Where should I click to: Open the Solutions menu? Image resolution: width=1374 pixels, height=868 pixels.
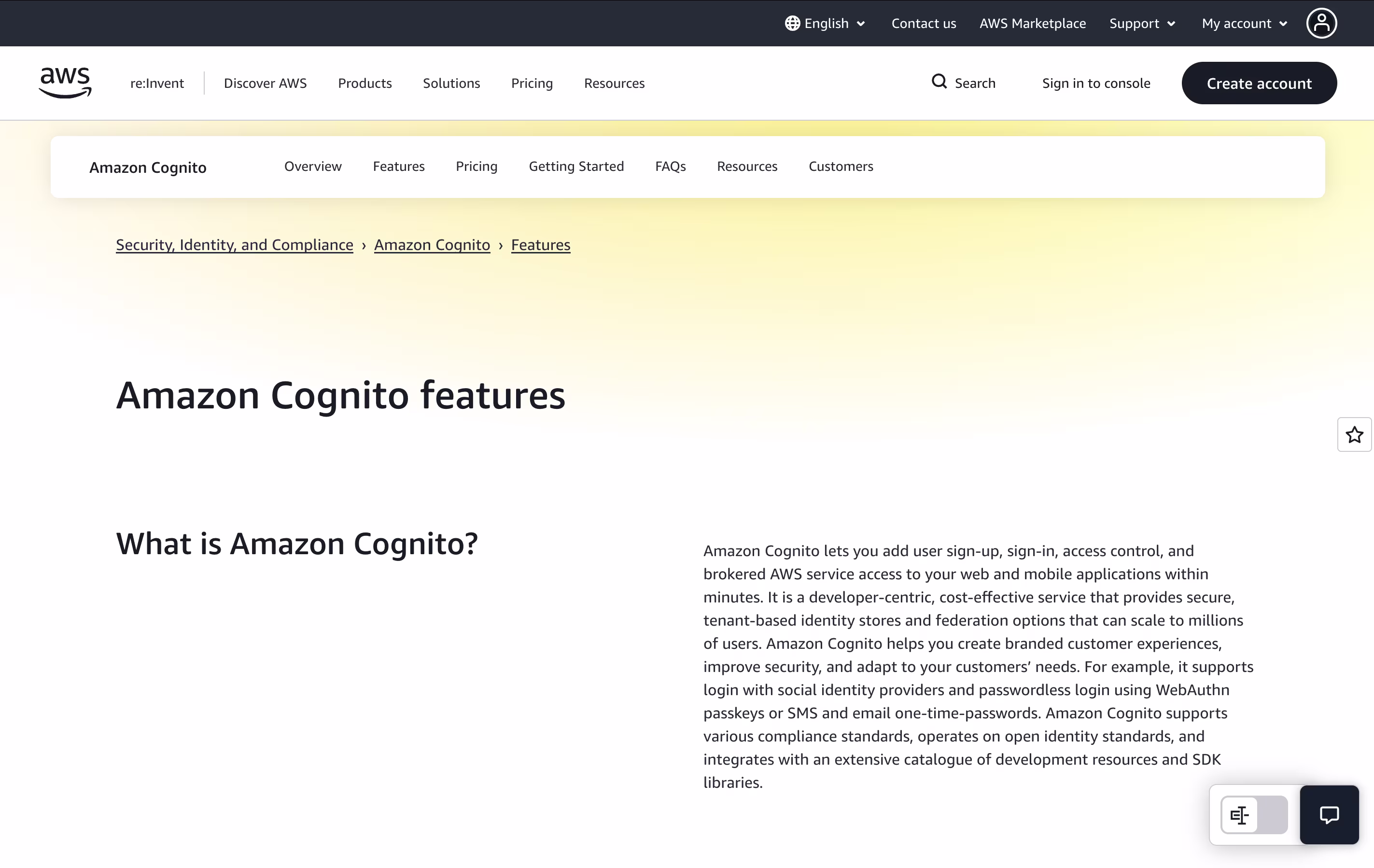pos(451,84)
